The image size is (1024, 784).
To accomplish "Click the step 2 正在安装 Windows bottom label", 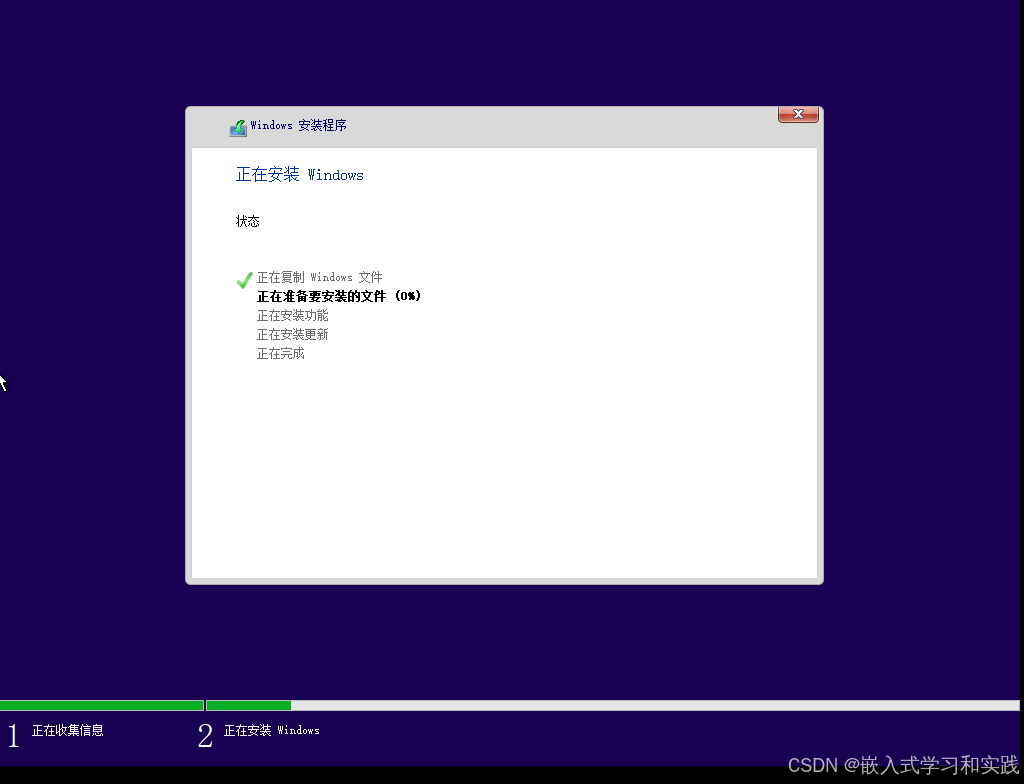I will point(272,730).
